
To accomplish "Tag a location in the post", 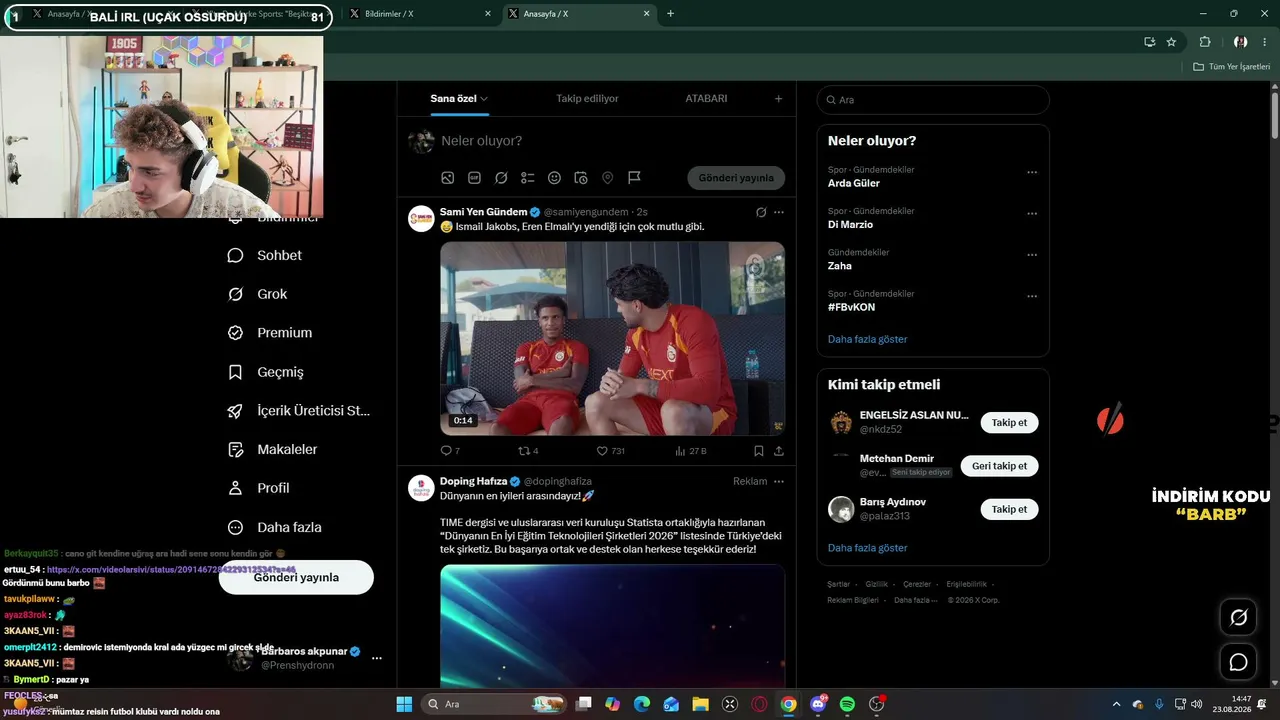I will click(x=607, y=178).
